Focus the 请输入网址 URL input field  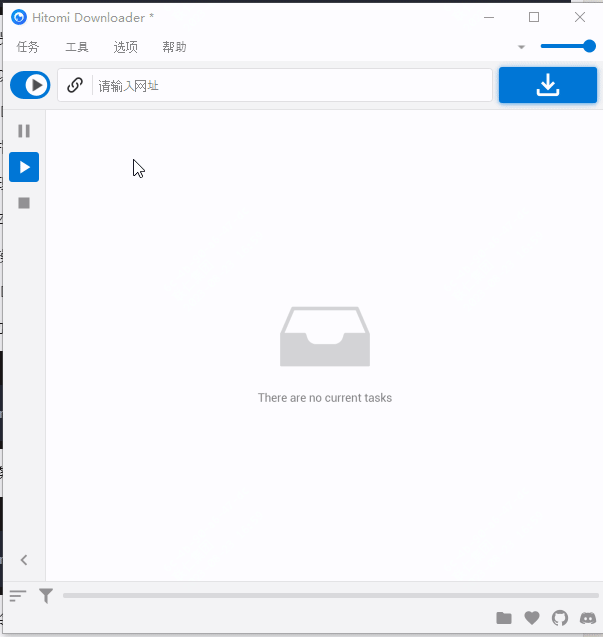coord(290,86)
